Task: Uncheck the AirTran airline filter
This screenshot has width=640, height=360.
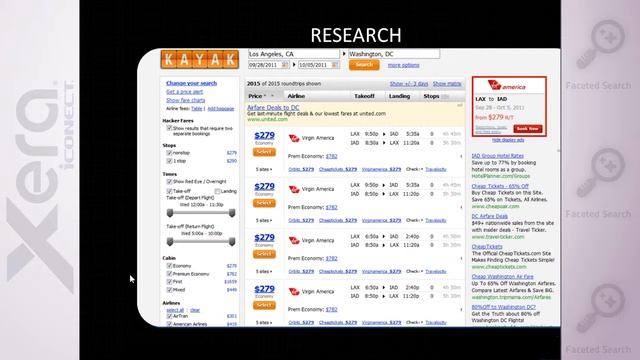Action: point(169,316)
